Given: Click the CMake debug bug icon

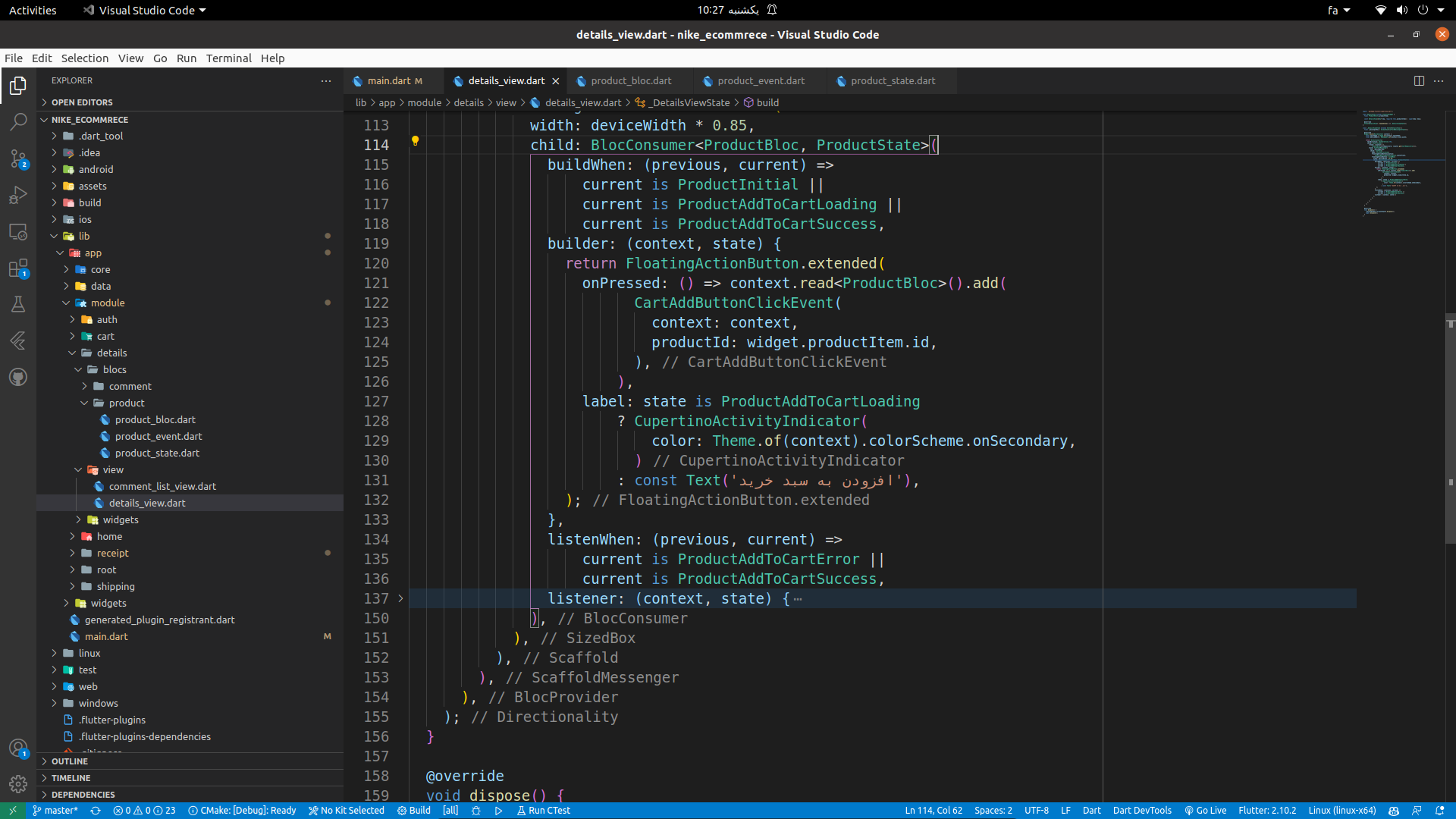Looking at the screenshot, I should point(476,810).
